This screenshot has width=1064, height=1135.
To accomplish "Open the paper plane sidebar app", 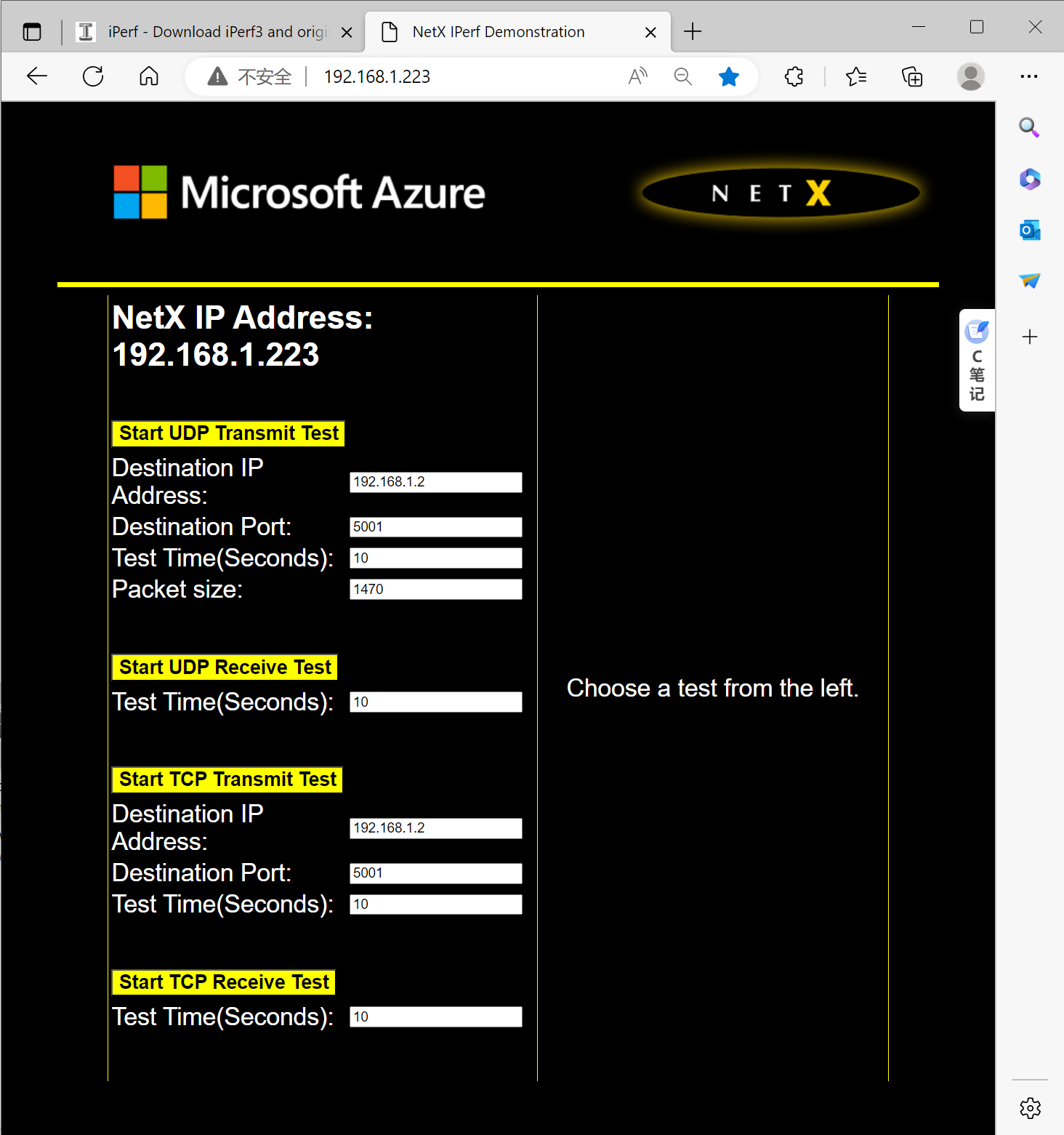I will pos(1029,281).
